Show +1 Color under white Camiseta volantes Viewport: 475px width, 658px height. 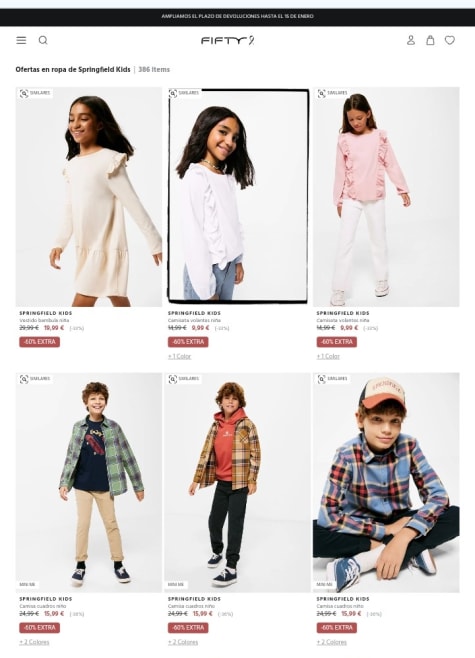180,356
